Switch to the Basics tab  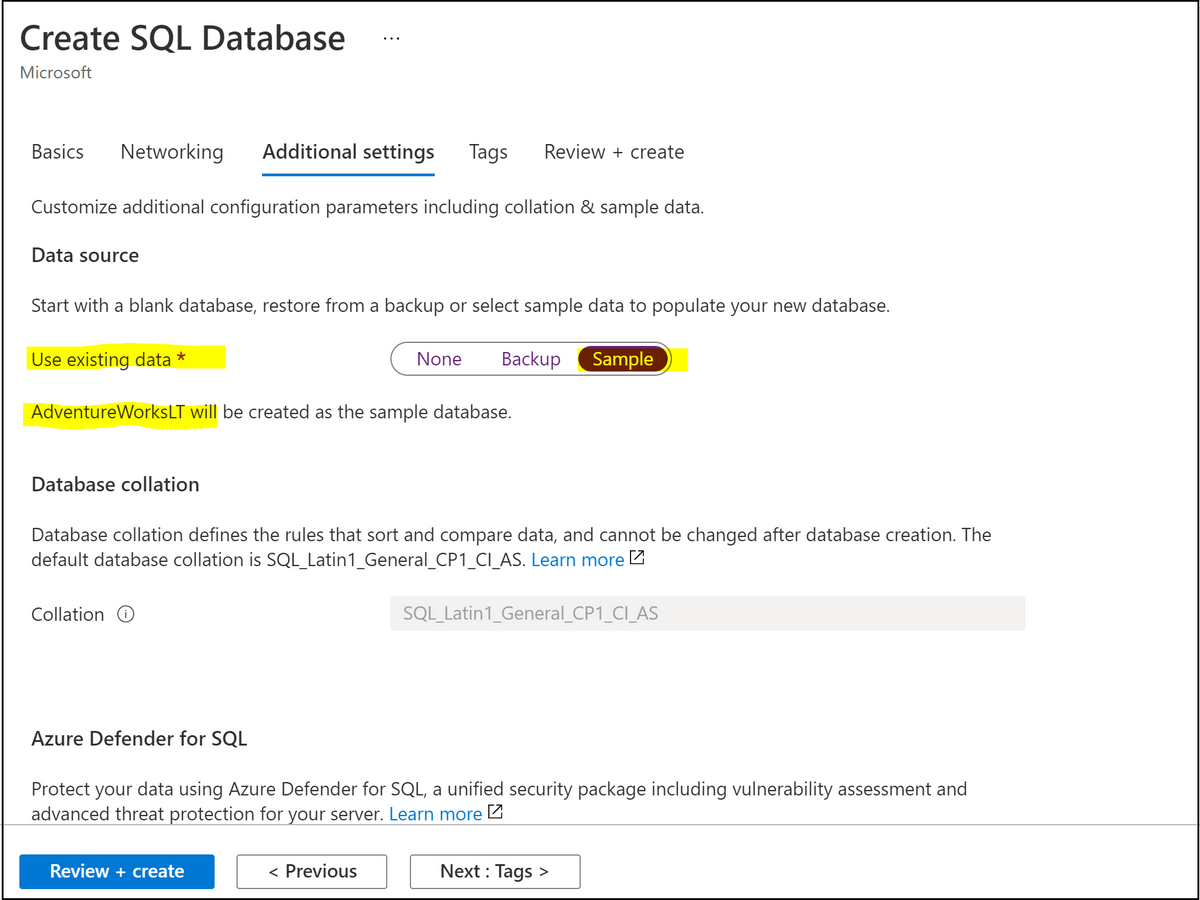click(x=58, y=152)
